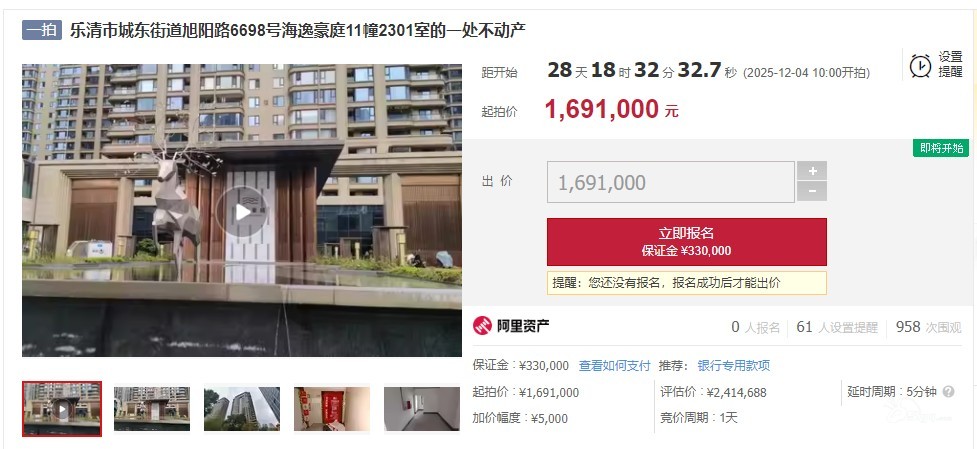
Task: Select the third high-rise tower thumbnail
Action: click(x=242, y=409)
